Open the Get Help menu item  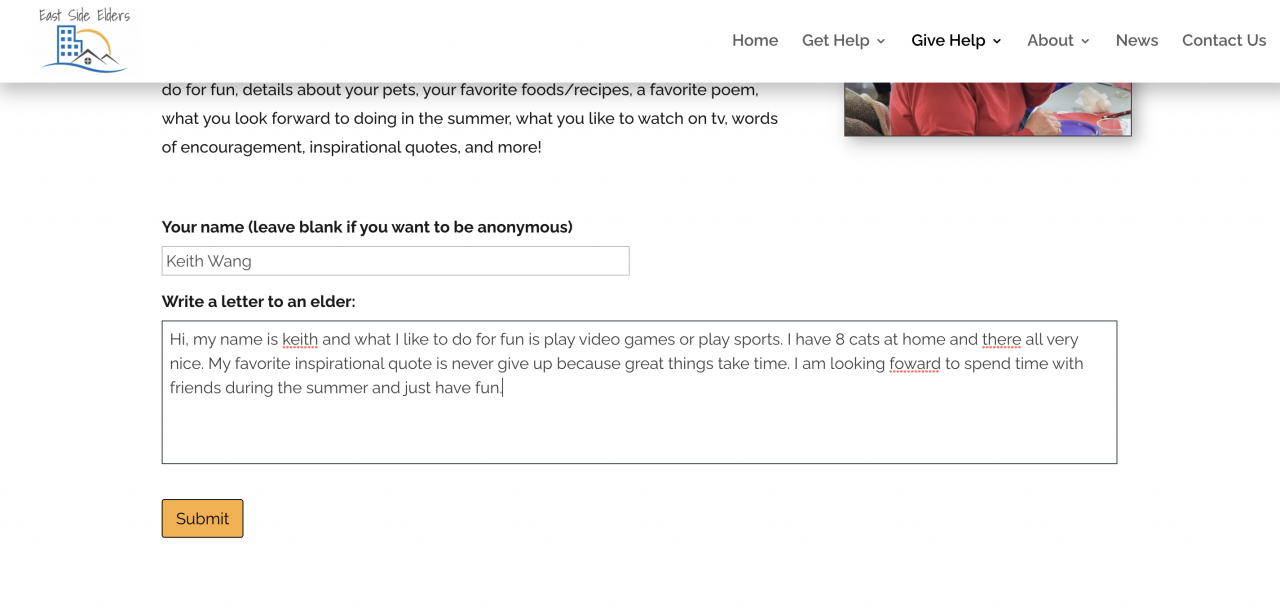pos(835,41)
